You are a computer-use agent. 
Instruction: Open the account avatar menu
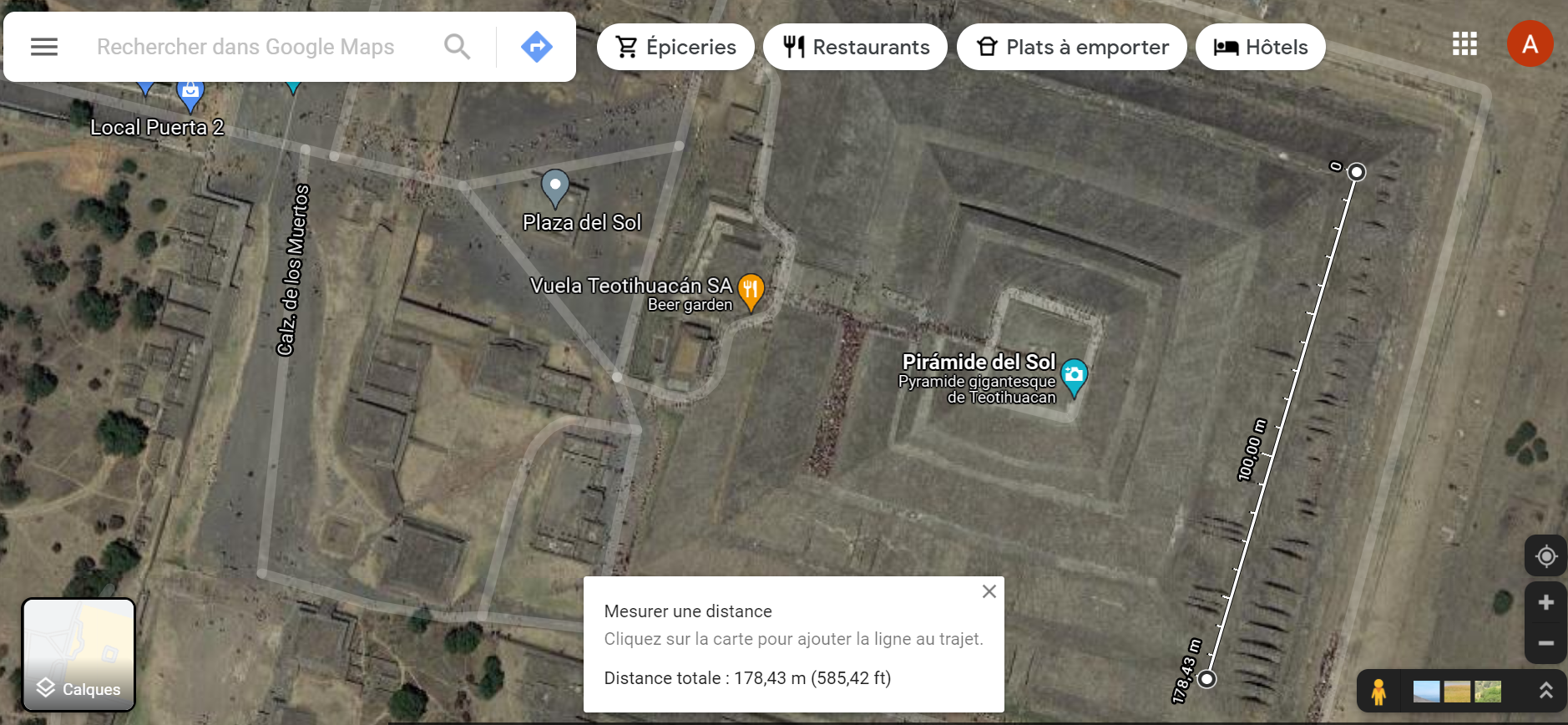(1530, 43)
